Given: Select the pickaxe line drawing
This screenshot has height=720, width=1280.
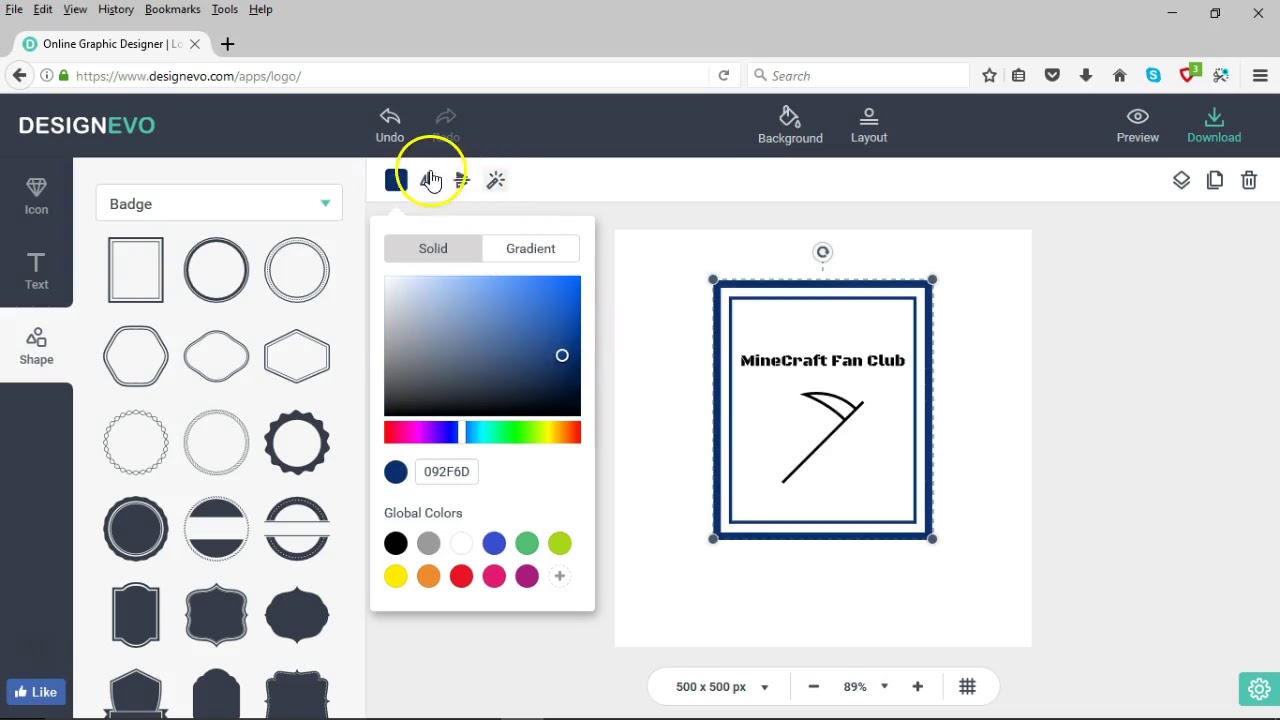Looking at the screenshot, I should (x=822, y=437).
